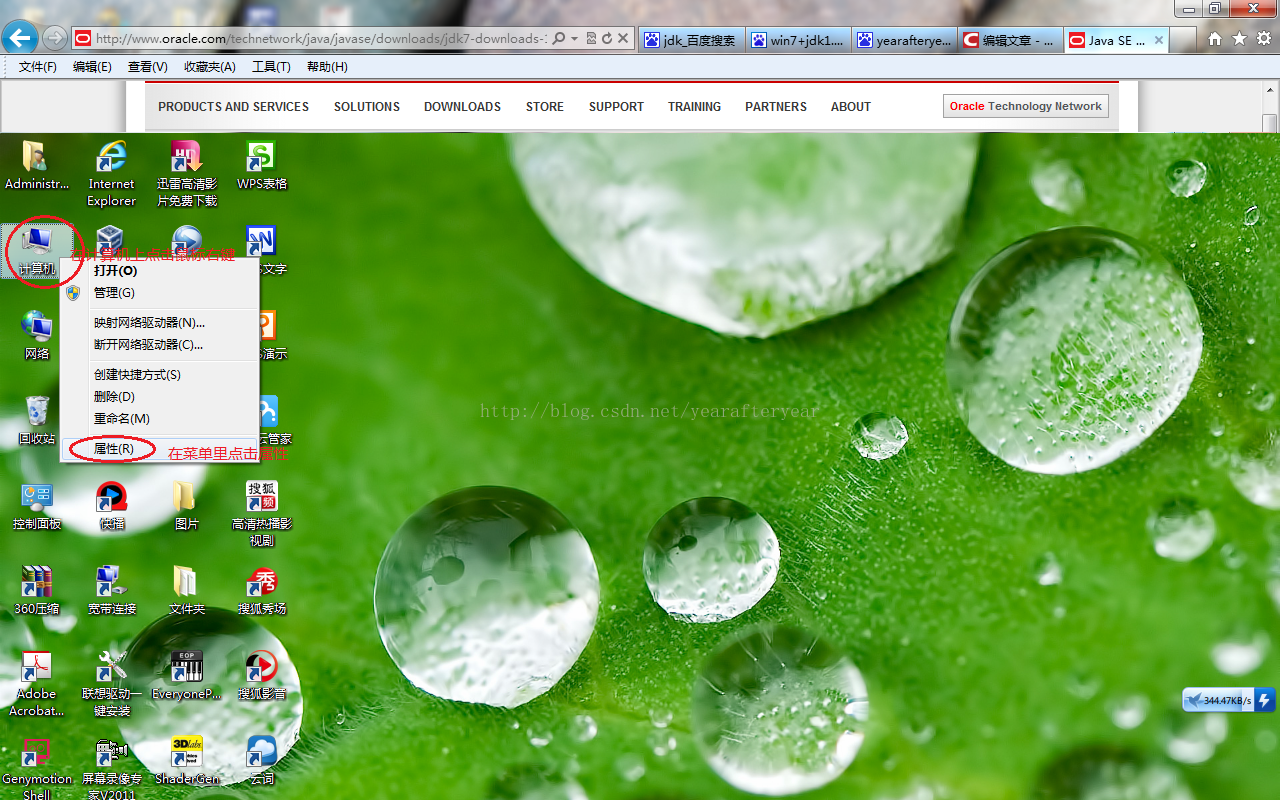
Task: Launch the 屏幕录像专家V2011 shortcut
Action: 111,768
